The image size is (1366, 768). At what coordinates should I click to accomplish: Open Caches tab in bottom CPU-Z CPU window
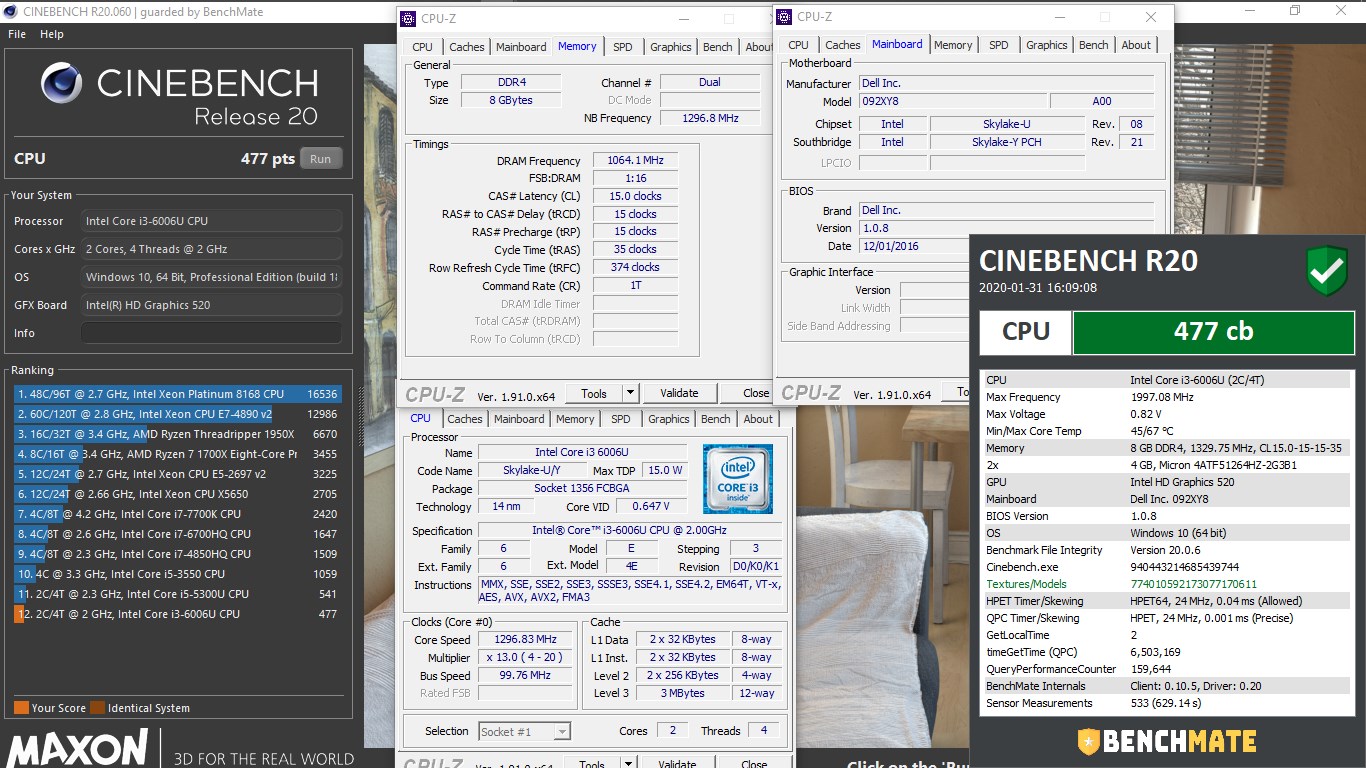tap(464, 419)
